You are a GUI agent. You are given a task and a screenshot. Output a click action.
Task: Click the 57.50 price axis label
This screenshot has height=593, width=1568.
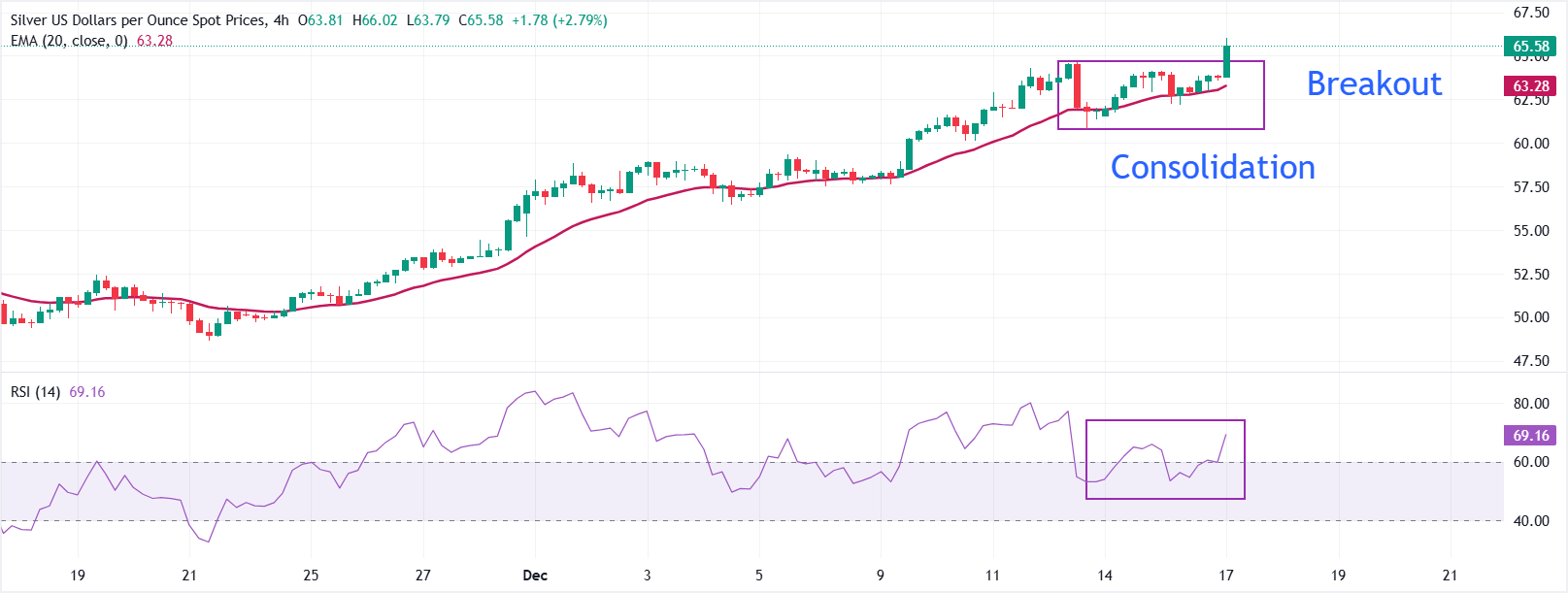(1531, 187)
